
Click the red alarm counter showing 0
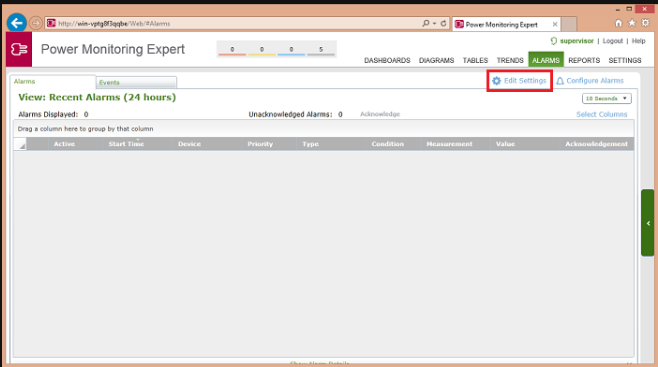click(232, 50)
